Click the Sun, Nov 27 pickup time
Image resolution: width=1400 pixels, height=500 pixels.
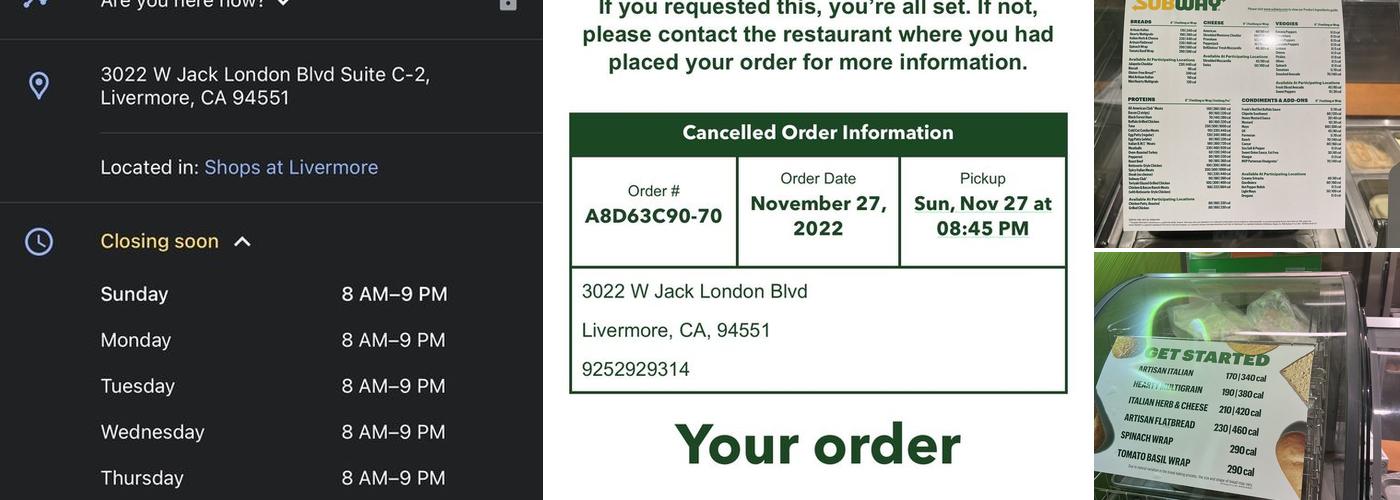[982, 216]
